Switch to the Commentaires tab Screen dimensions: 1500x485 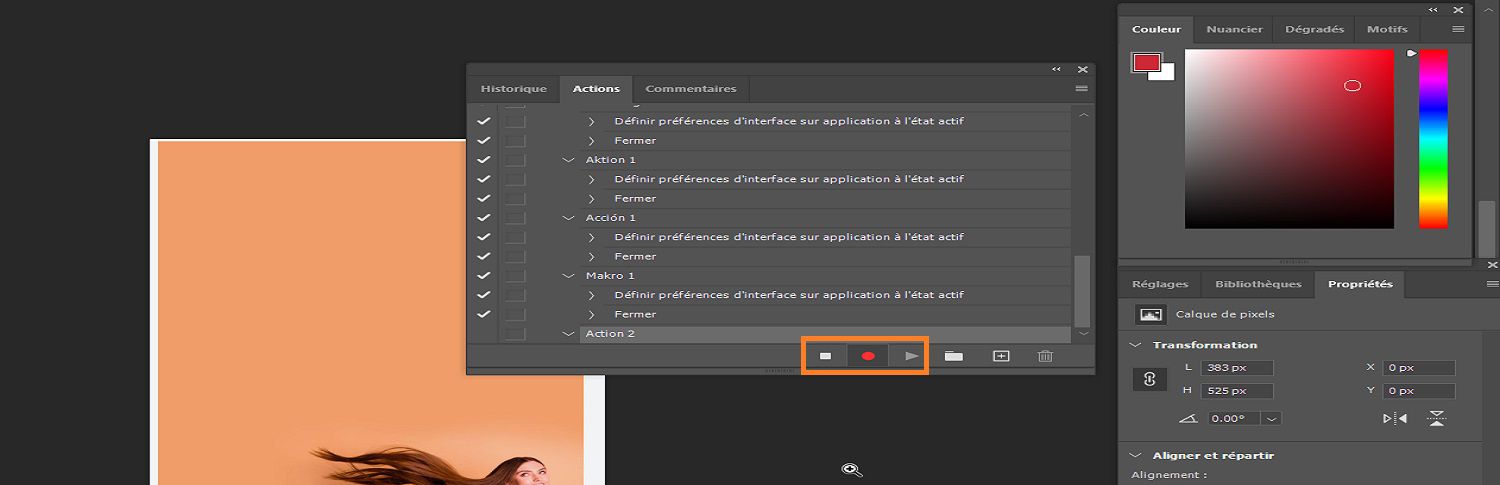(691, 89)
